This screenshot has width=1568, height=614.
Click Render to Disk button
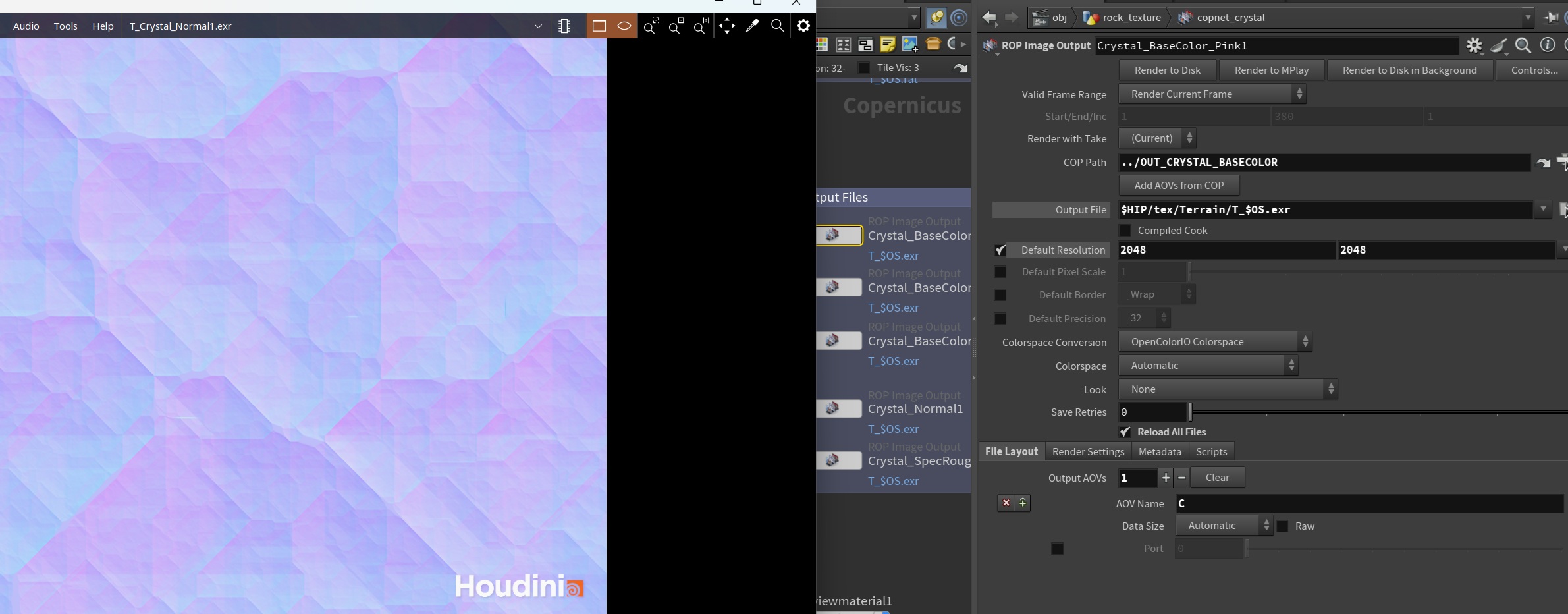click(x=1168, y=70)
